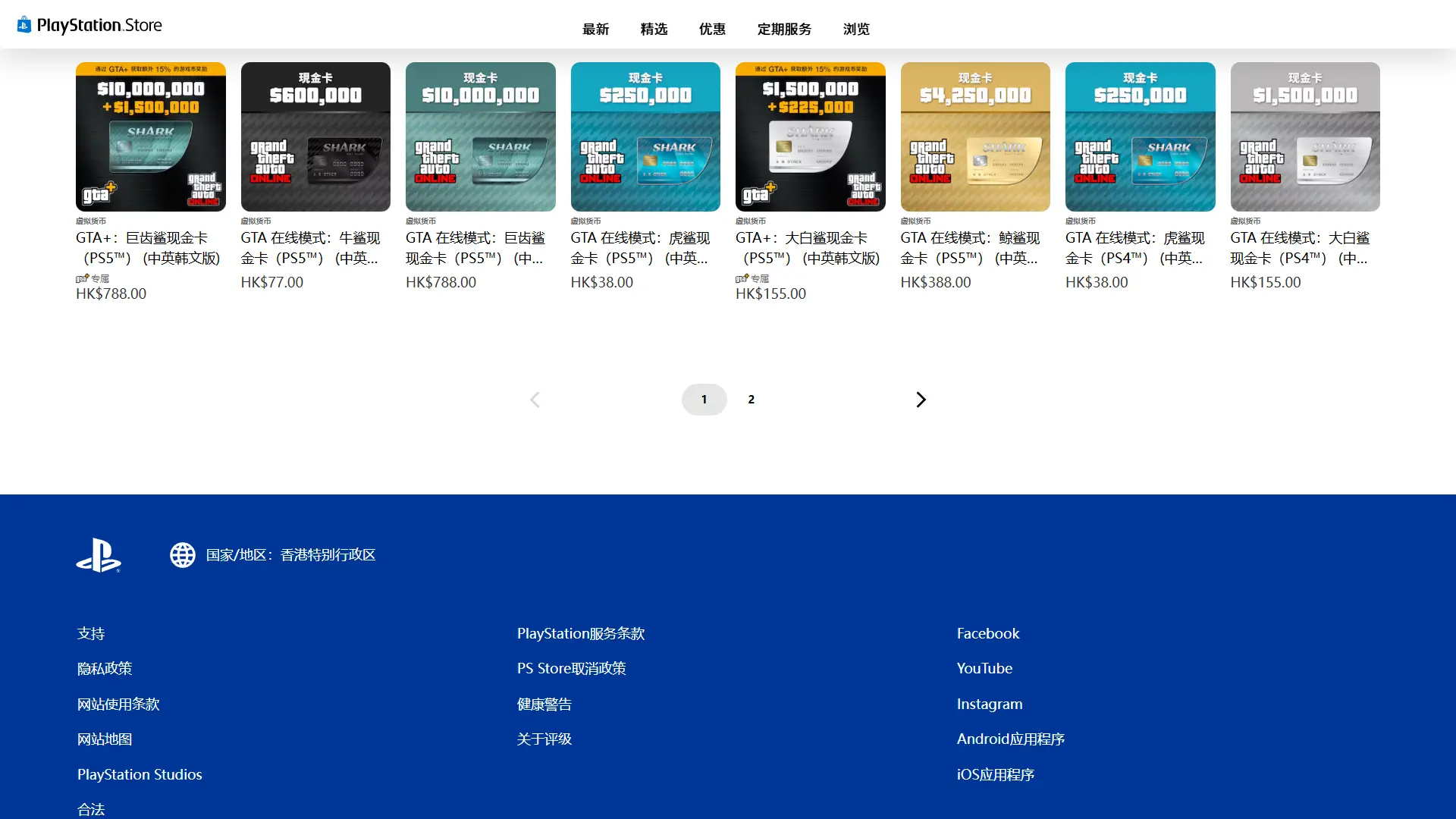Change region via 国家/地区: 香港特别行政区
The width and height of the screenshot is (1456, 819).
[x=290, y=555]
